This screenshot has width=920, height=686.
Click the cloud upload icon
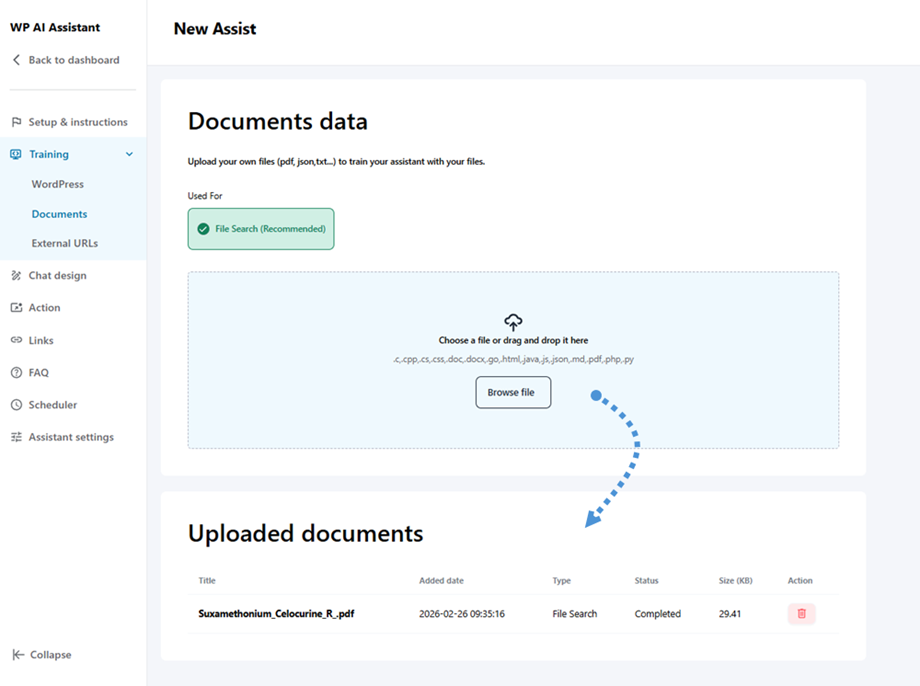click(513, 322)
